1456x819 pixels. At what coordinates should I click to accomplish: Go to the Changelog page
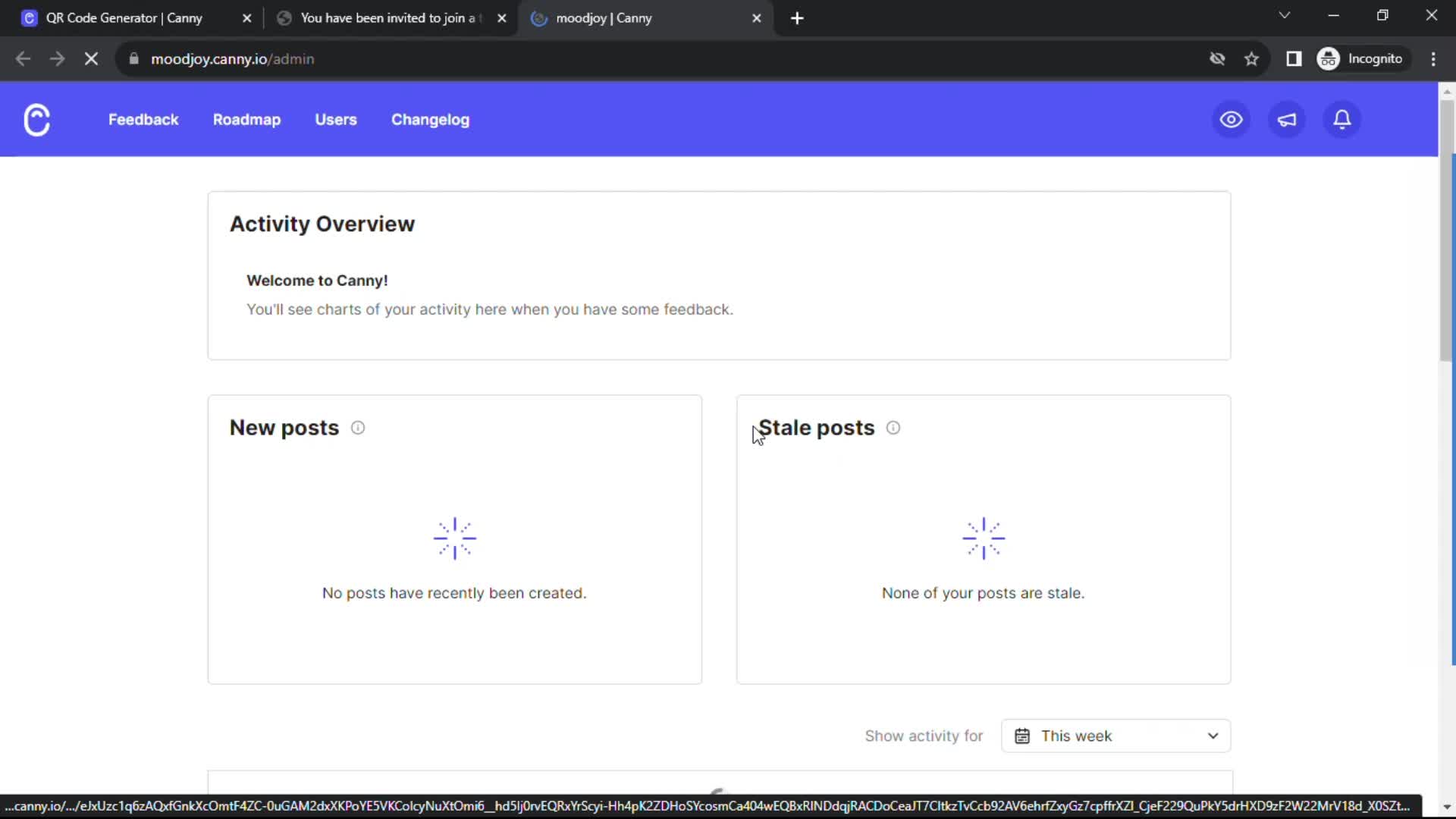[430, 119]
